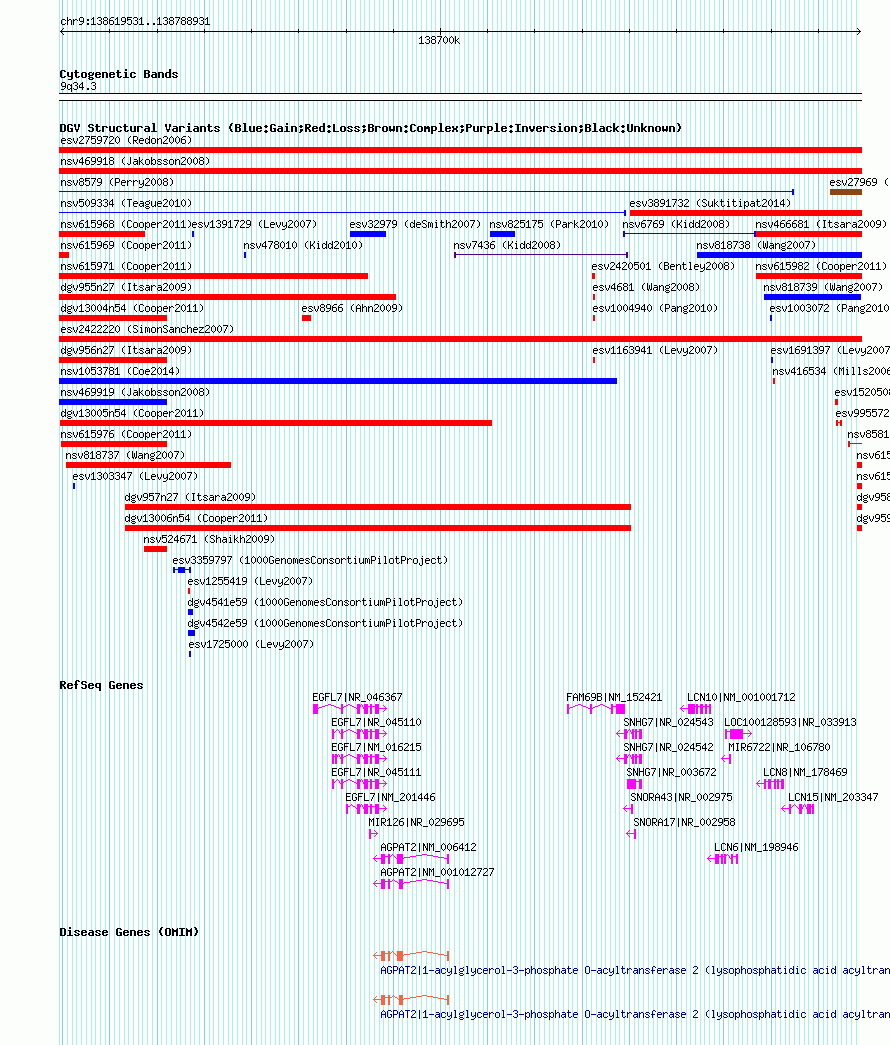The width and height of the screenshot is (890, 1045).
Task: Click the nsv1053781 (Coe2014) blue bar
Action: point(338,381)
